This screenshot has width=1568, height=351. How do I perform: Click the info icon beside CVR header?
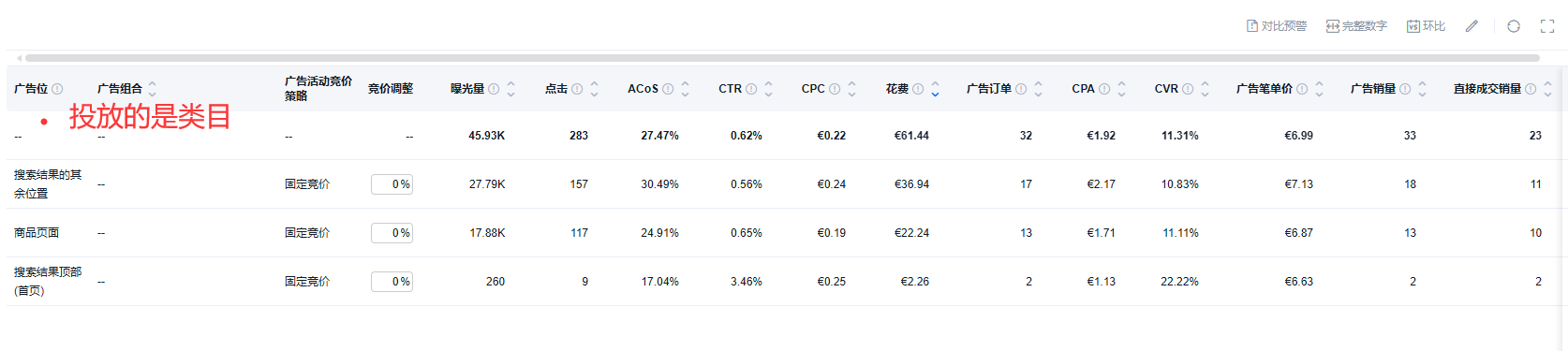point(1188,89)
